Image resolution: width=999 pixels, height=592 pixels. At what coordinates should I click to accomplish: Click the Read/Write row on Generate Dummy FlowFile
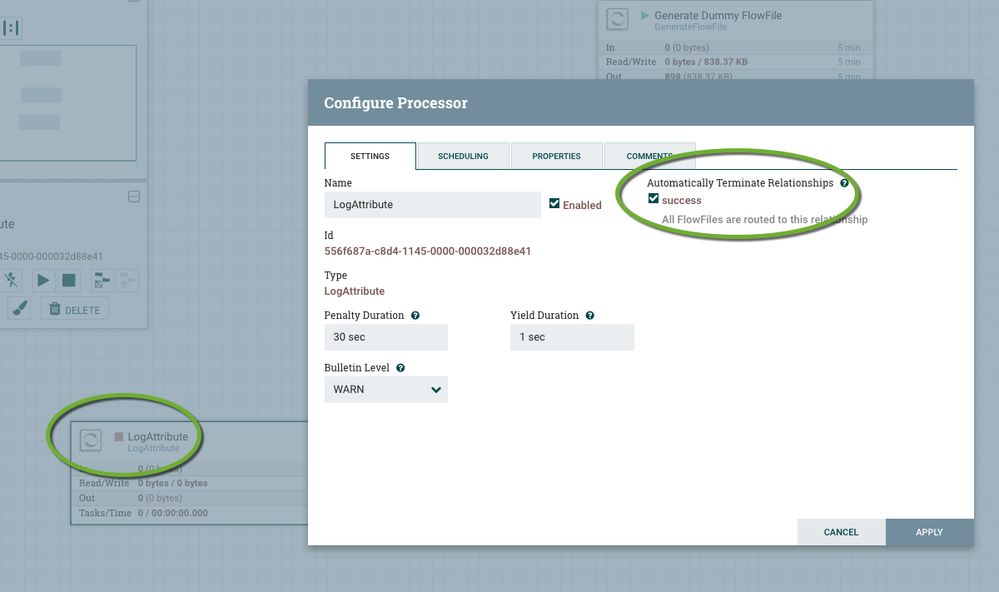click(735, 62)
